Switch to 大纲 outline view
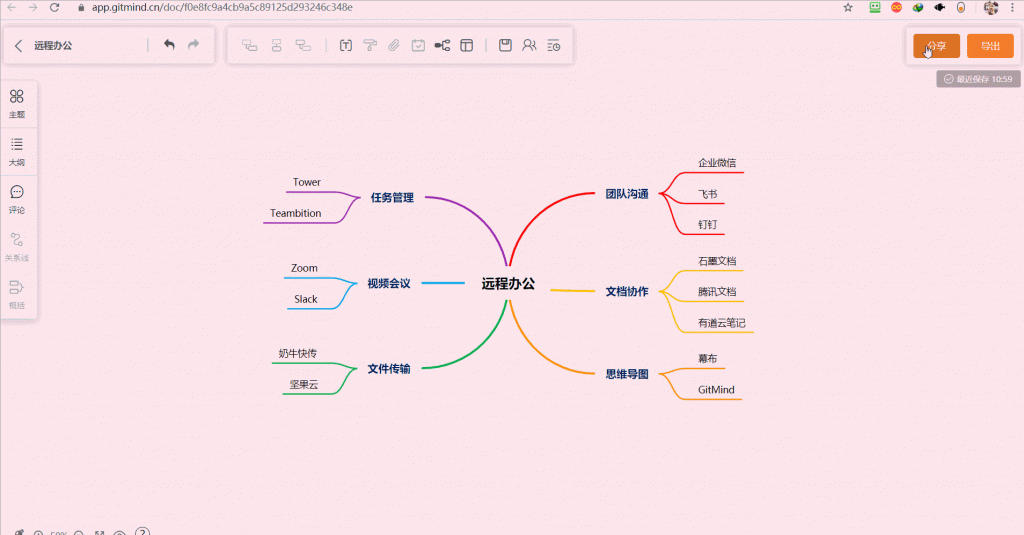Screen dimensions: 1024x535 pyautogui.click(x=17, y=151)
